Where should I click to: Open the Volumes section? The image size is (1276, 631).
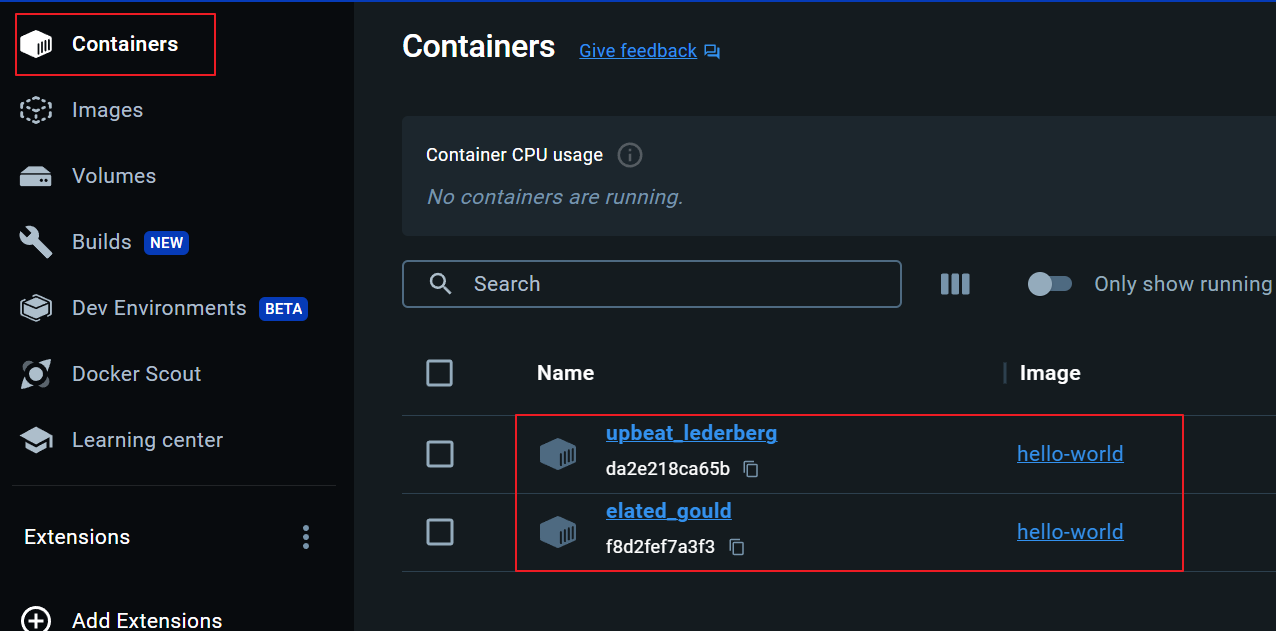pyautogui.click(x=113, y=176)
